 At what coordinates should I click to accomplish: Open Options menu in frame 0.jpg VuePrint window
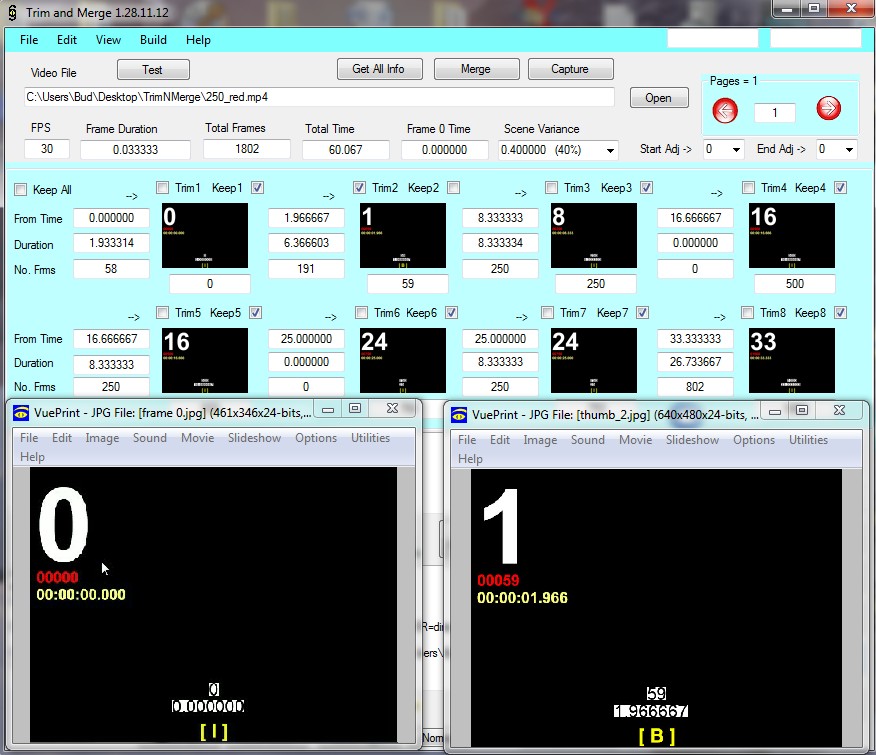(316, 438)
